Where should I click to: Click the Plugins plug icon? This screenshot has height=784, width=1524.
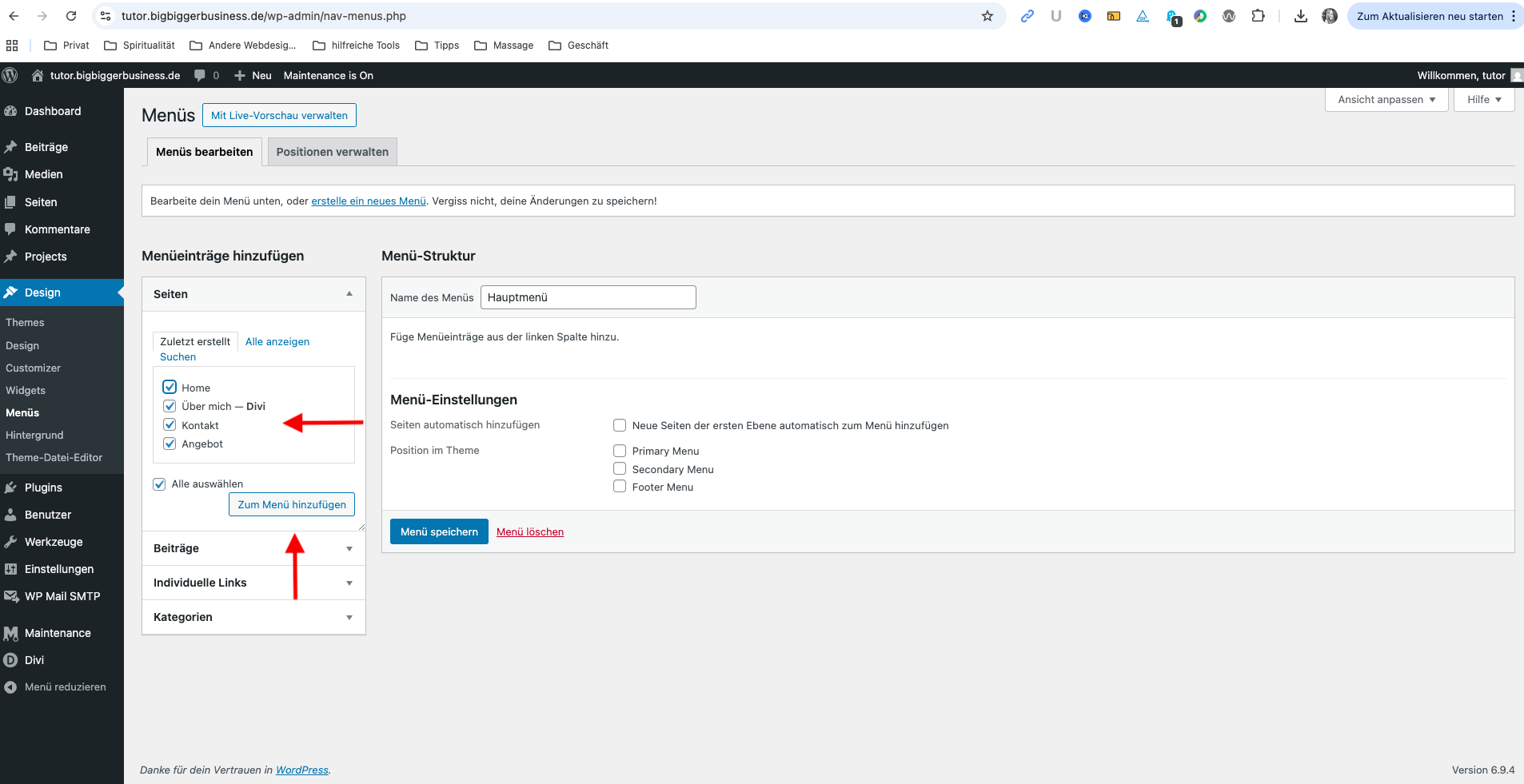(x=10, y=488)
